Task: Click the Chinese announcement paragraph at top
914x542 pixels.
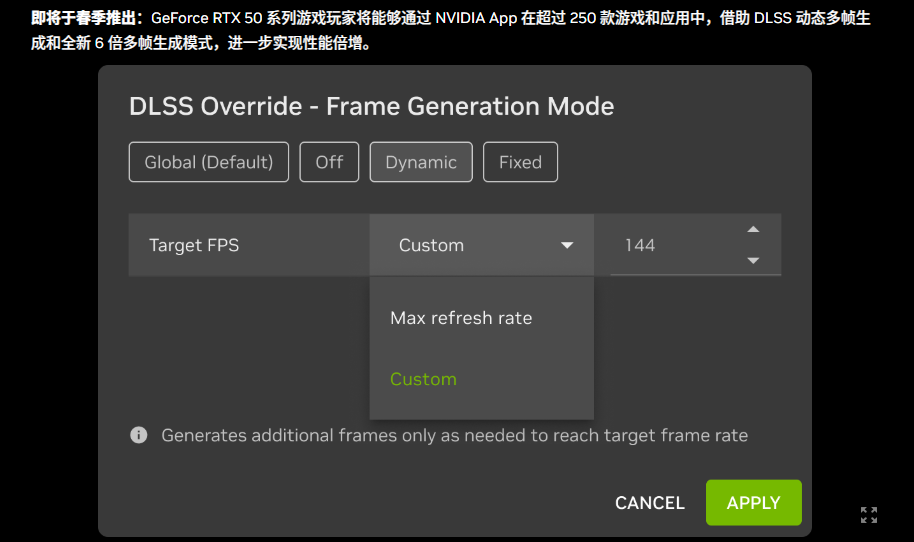Action: point(450,31)
